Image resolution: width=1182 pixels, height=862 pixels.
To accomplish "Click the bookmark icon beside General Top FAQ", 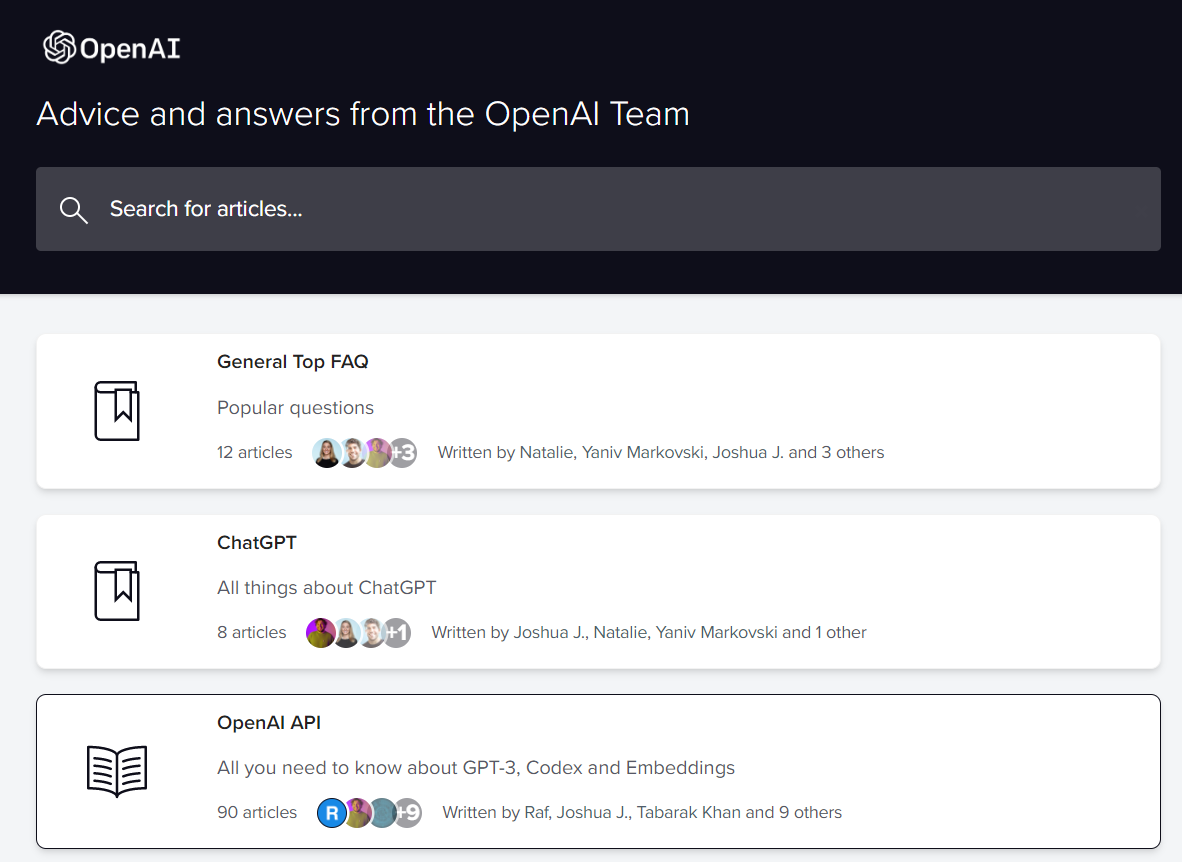I will click(x=117, y=411).
